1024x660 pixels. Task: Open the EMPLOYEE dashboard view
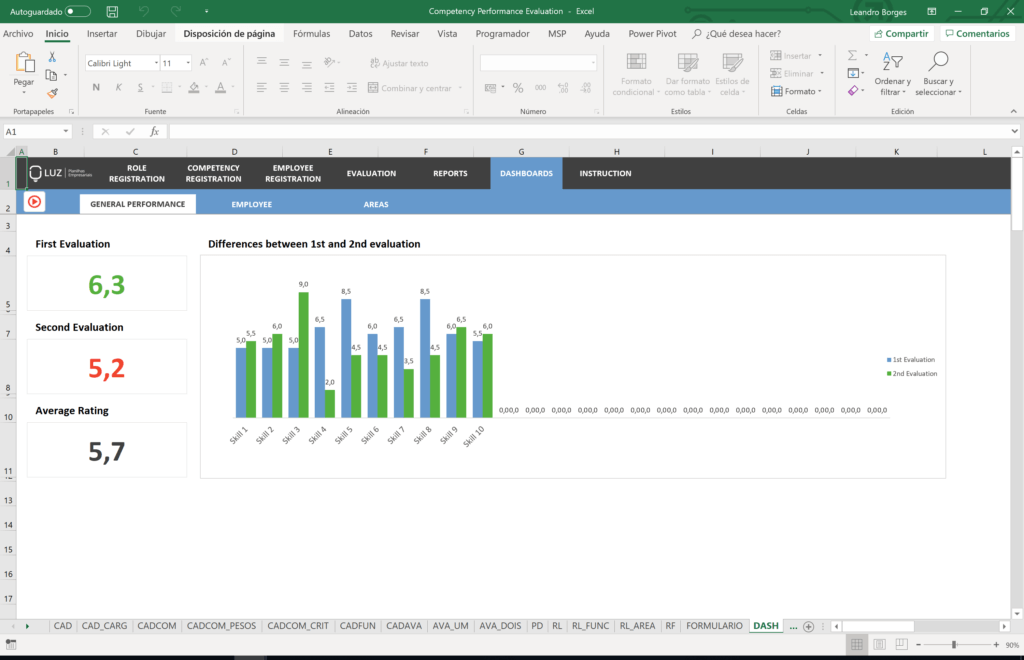[x=251, y=204]
